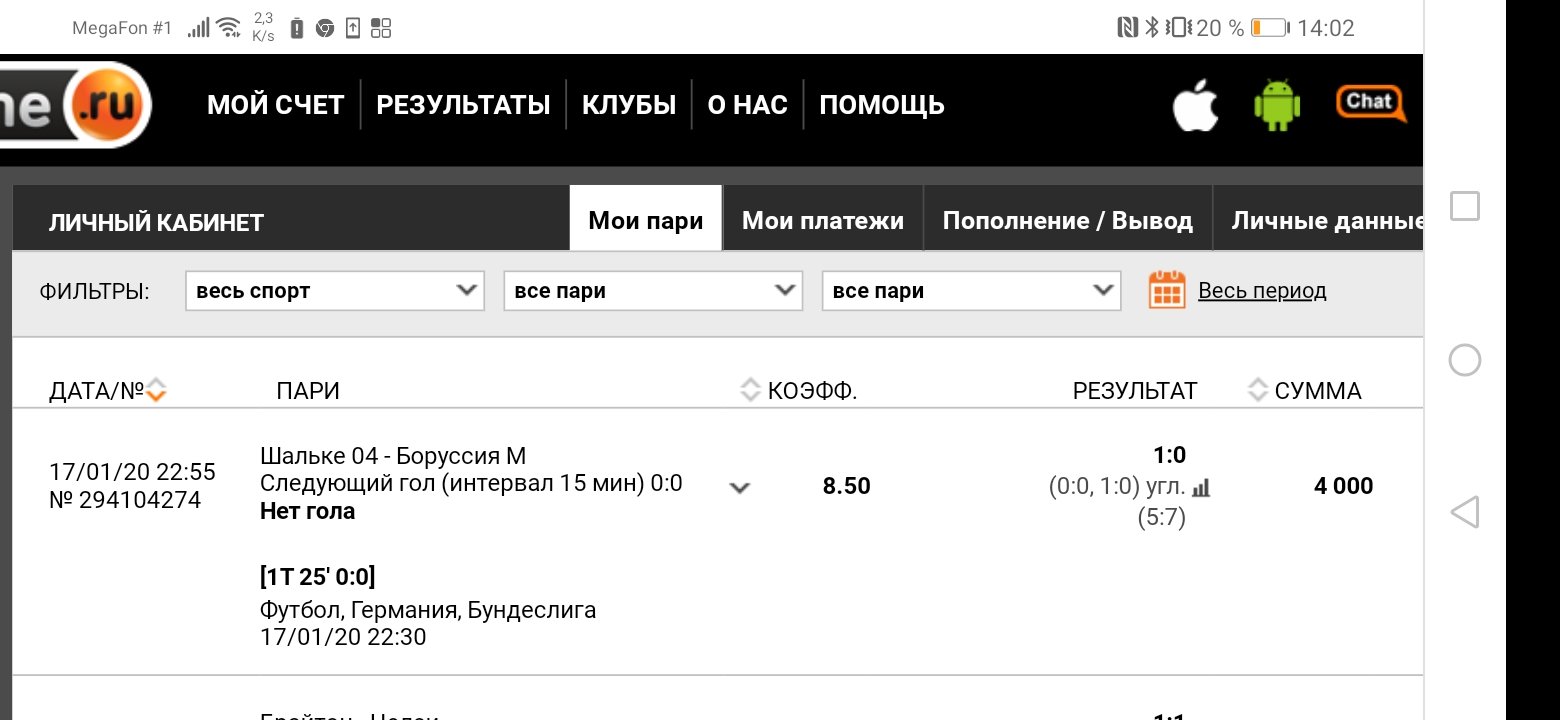Toggle sort arrows beside КОЭФФ. column
The image size is (1560, 720).
pyautogui.click(x=750, y=391)
